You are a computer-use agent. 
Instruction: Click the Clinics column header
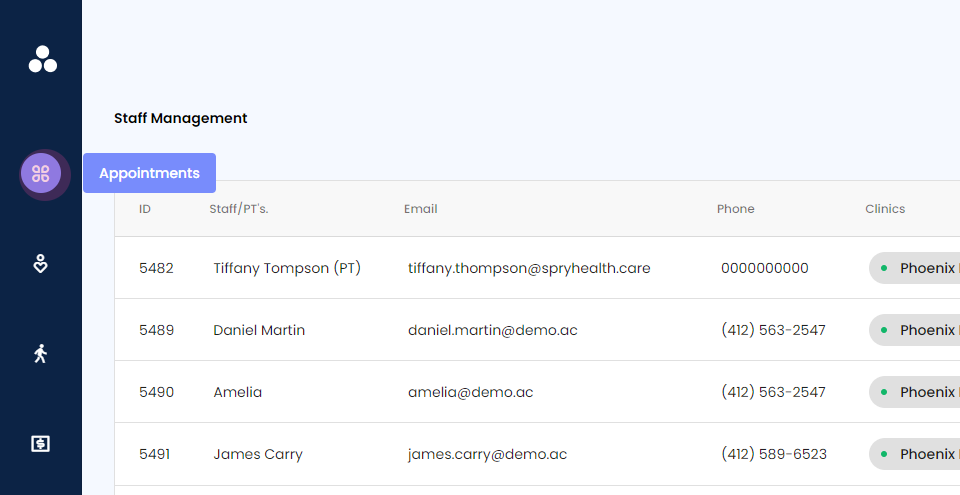pyautogui.click(x=885, y=209)
